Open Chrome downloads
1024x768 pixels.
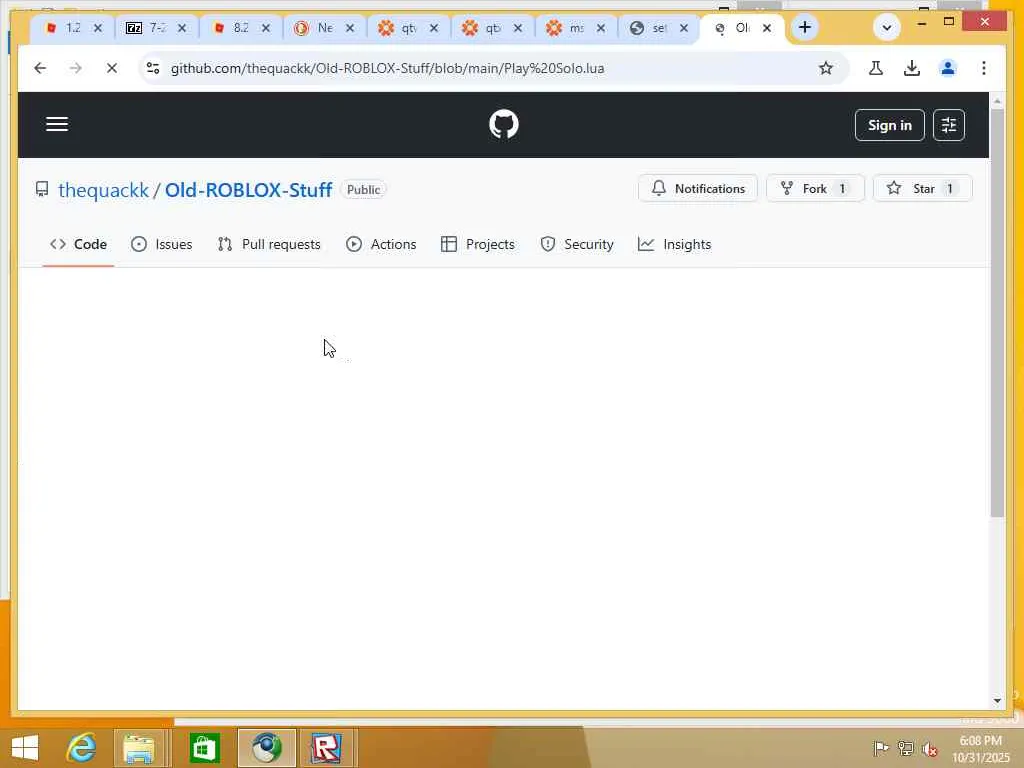(912, 68)
